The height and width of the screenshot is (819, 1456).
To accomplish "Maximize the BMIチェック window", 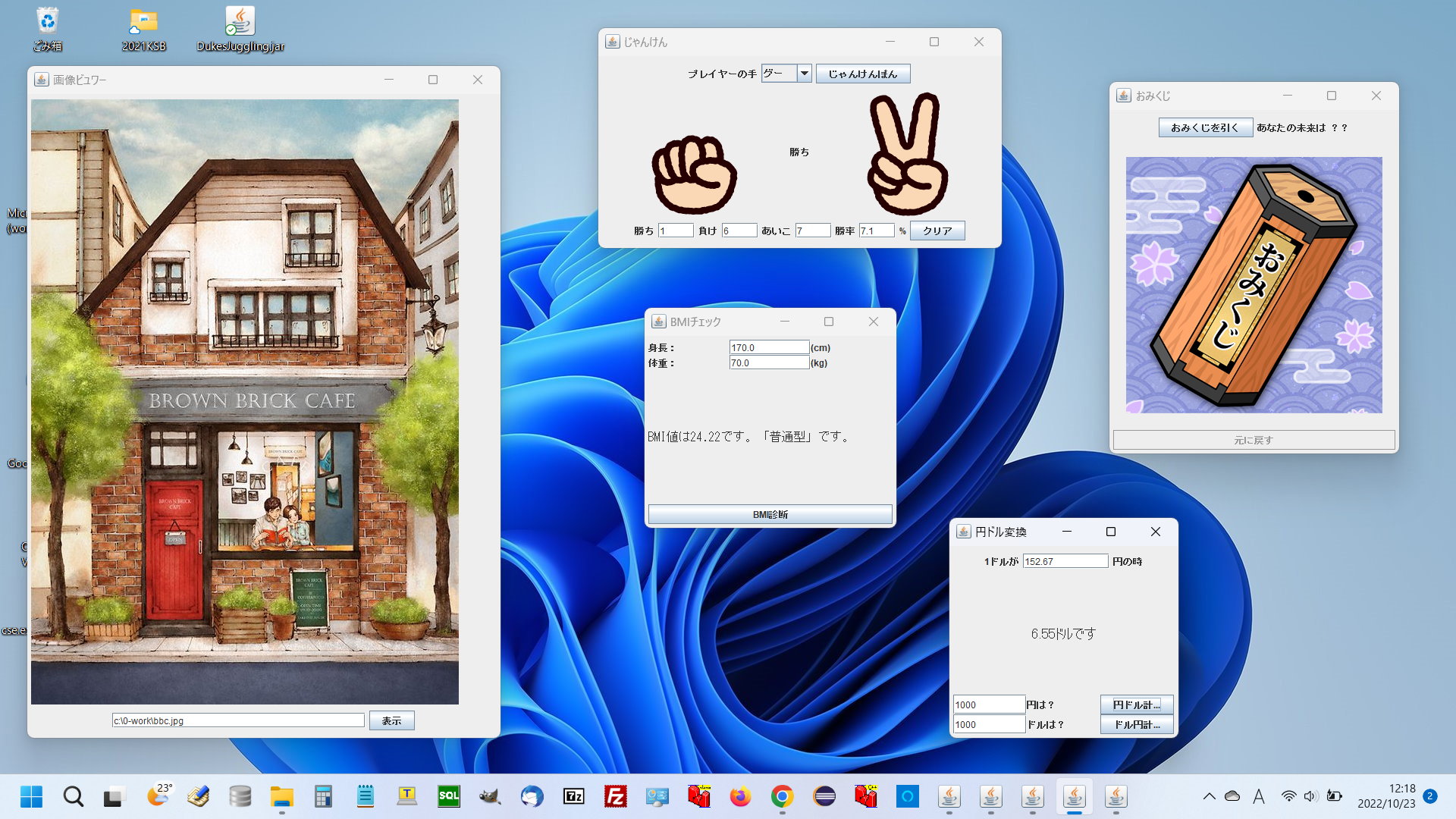I will (x=829, y=322).
